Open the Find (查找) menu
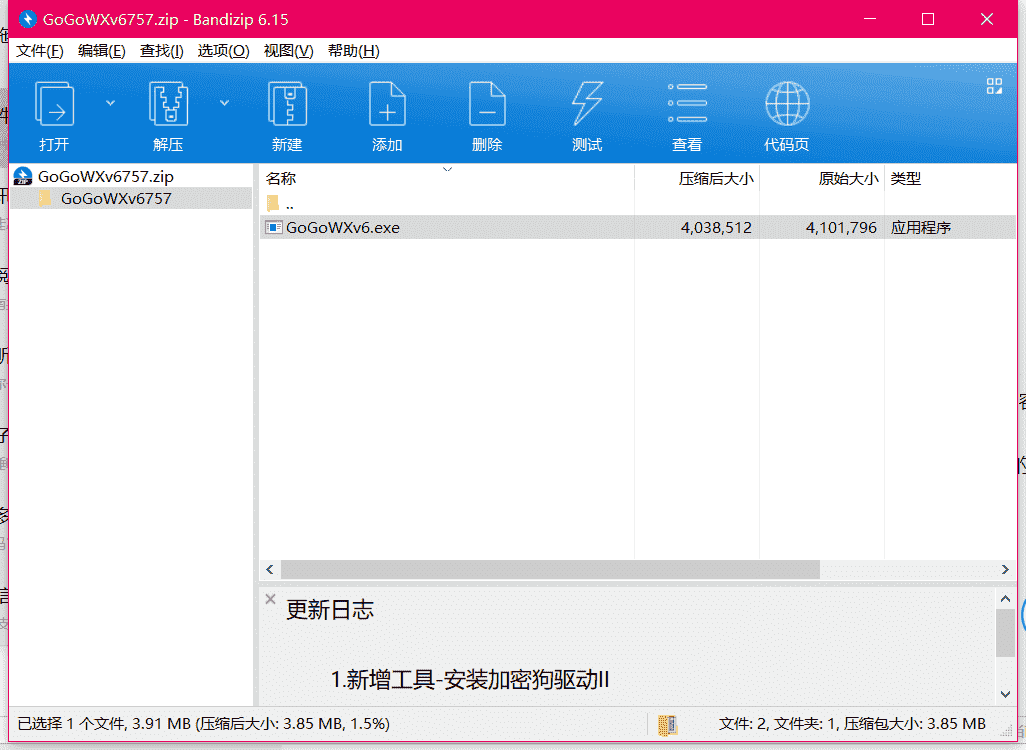1026x750 pixels. tap(162, 51)
